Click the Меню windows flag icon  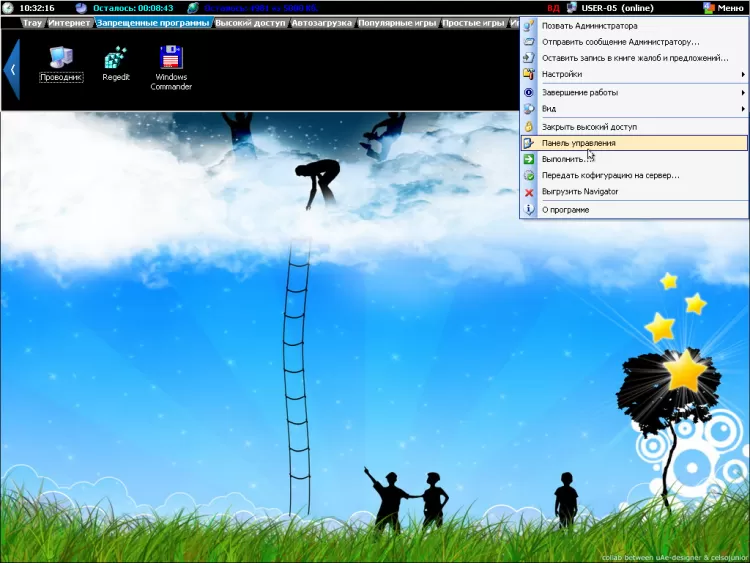click(708, 8)
